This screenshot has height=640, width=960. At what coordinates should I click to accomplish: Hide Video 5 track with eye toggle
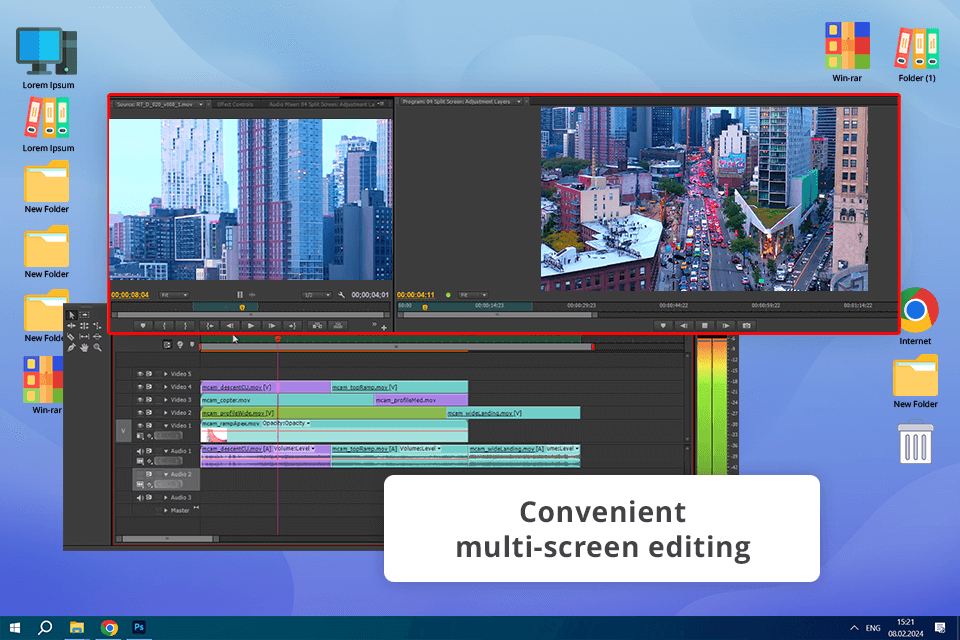point(140,374)
